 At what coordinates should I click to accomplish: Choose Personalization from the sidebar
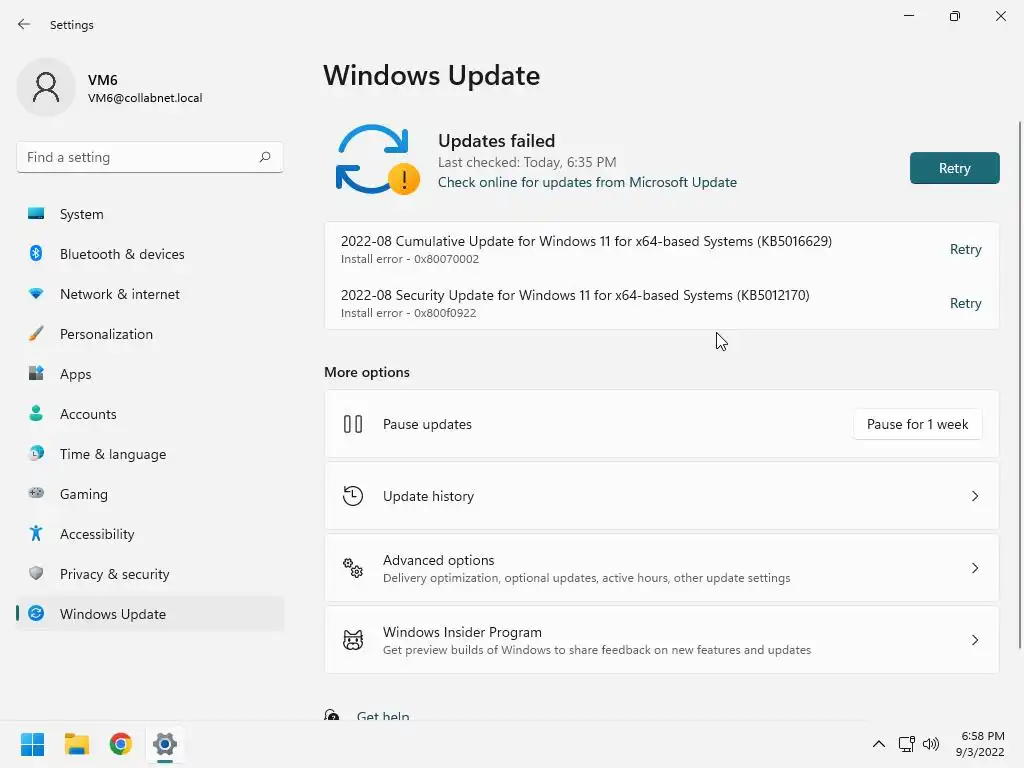(150, 334)
